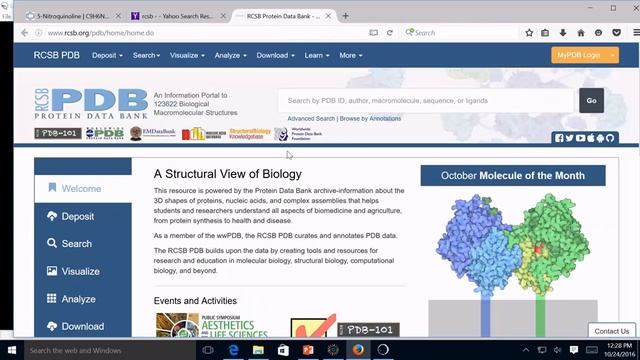
Task: Open the Firefox downloads arrow
Action: coord(563,33)
